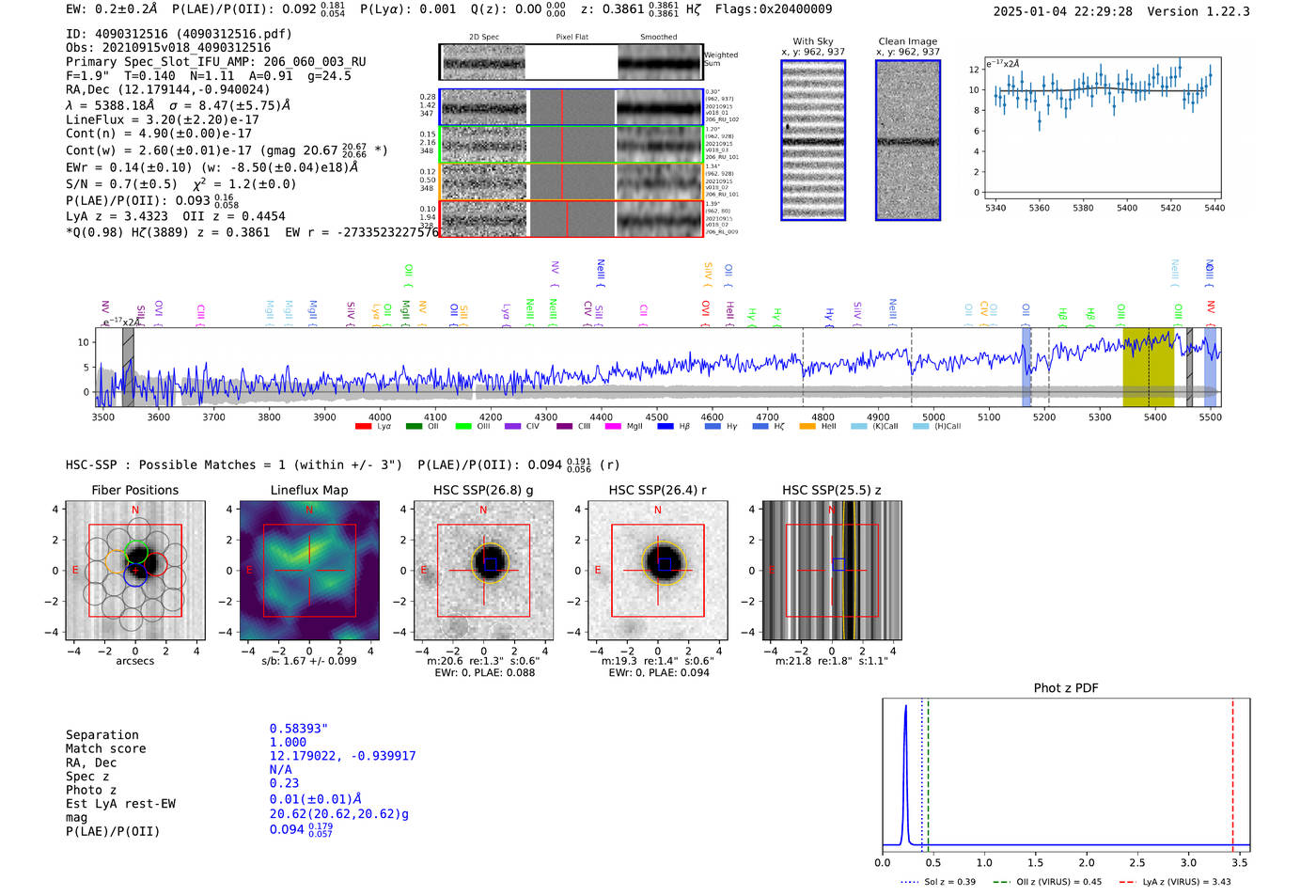1316x896 pixels.
Task: Click the Version 1.22.3 label
Action: (x=1198, y=11)
